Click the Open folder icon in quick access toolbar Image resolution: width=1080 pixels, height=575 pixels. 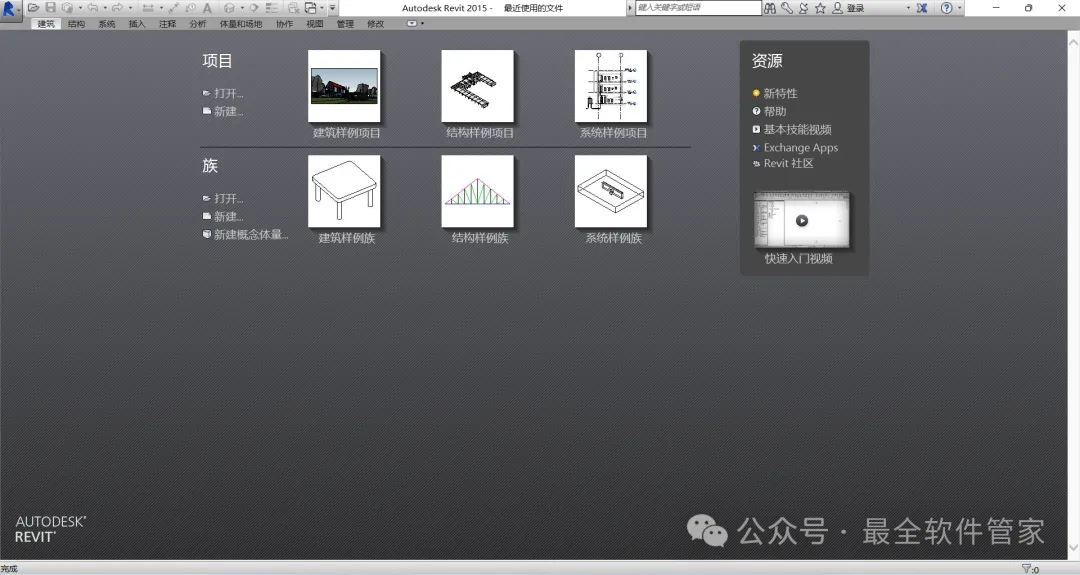coord(33,8)
